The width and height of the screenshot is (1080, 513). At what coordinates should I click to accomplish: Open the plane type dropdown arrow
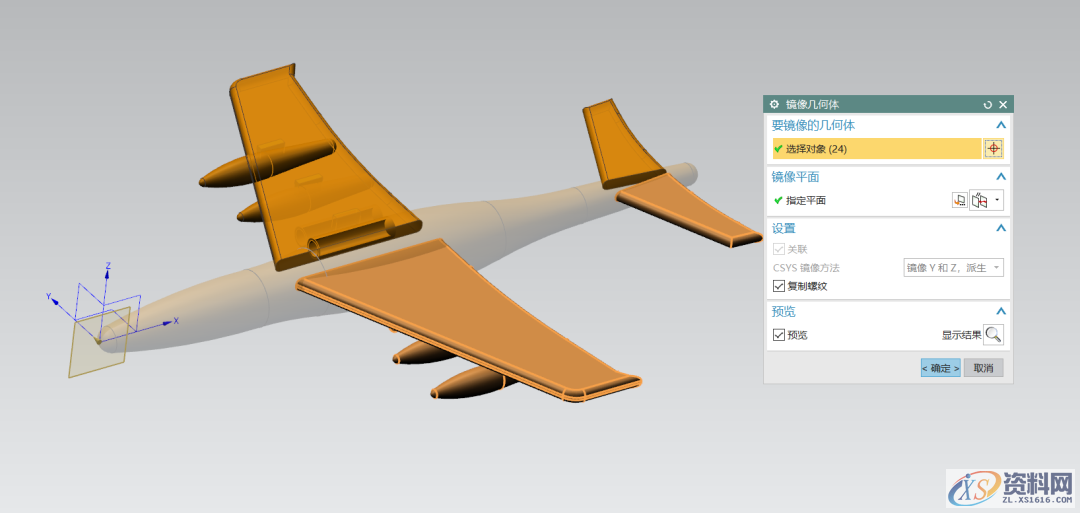[997, 200]
